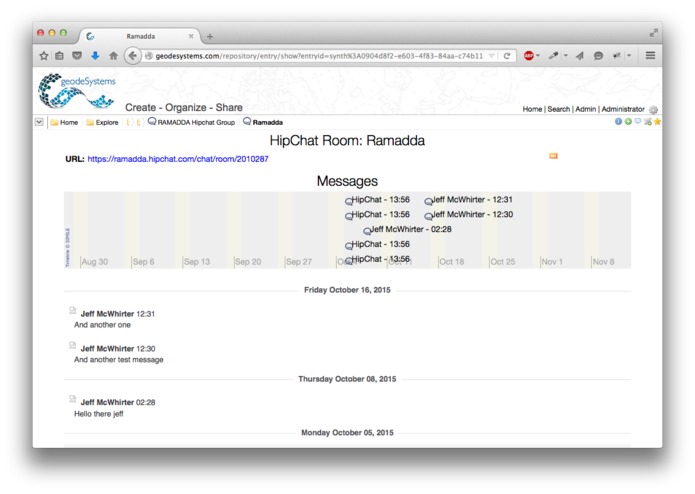Open the Administrator user link
695x494 pixels.
coord(623,109)
